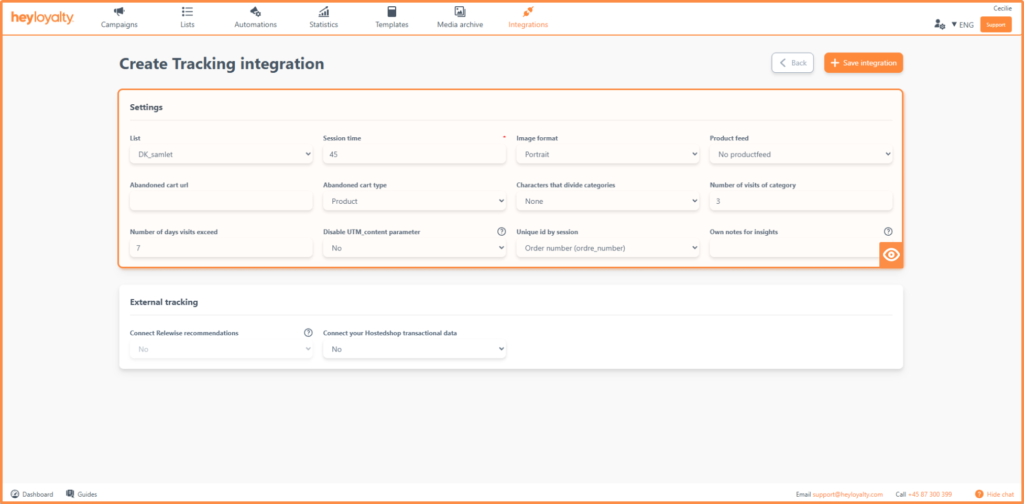Open the Abandoned cart type dropdown
This screenshot has height=504, width=1024.
[414, 201]
